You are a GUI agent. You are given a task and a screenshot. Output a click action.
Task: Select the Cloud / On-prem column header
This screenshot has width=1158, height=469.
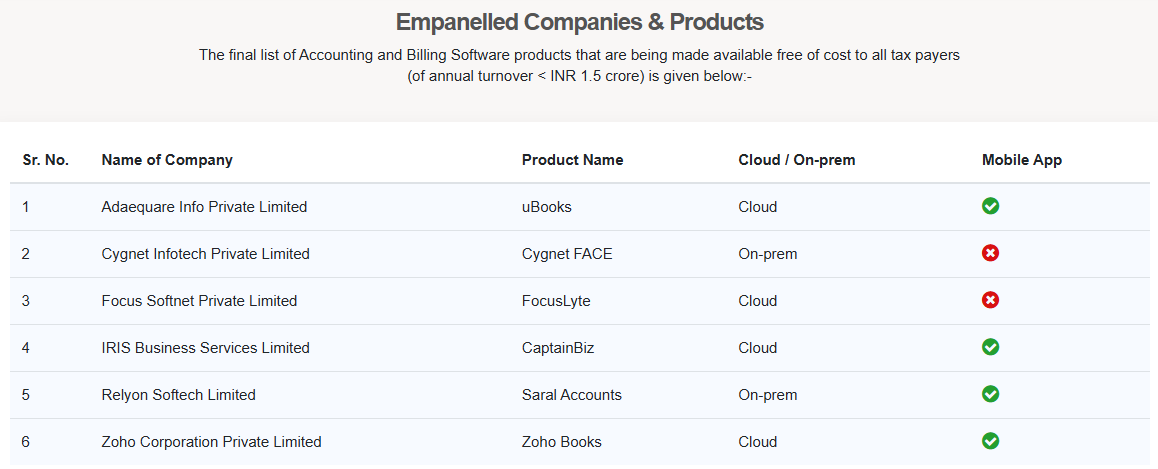[797, 160]
